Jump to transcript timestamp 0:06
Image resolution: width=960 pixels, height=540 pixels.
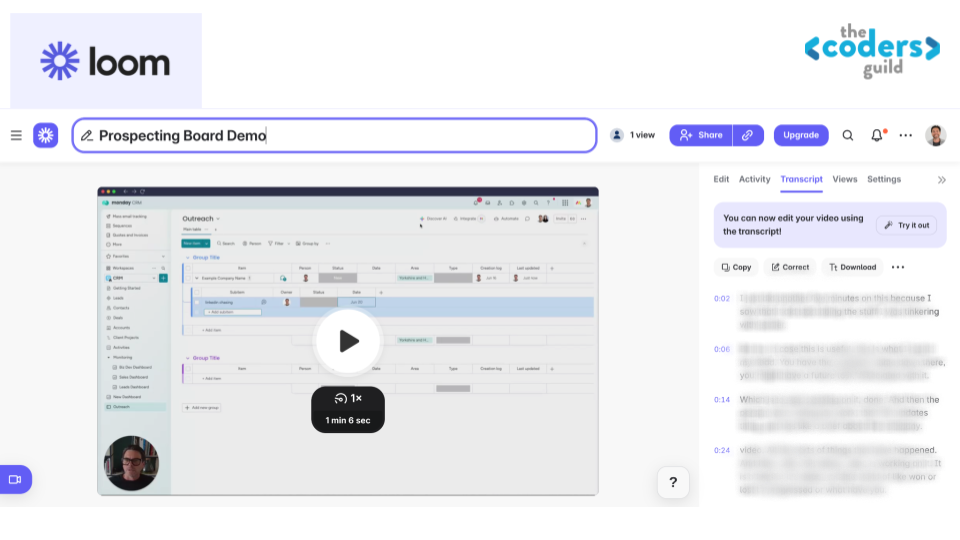(722, 350)
